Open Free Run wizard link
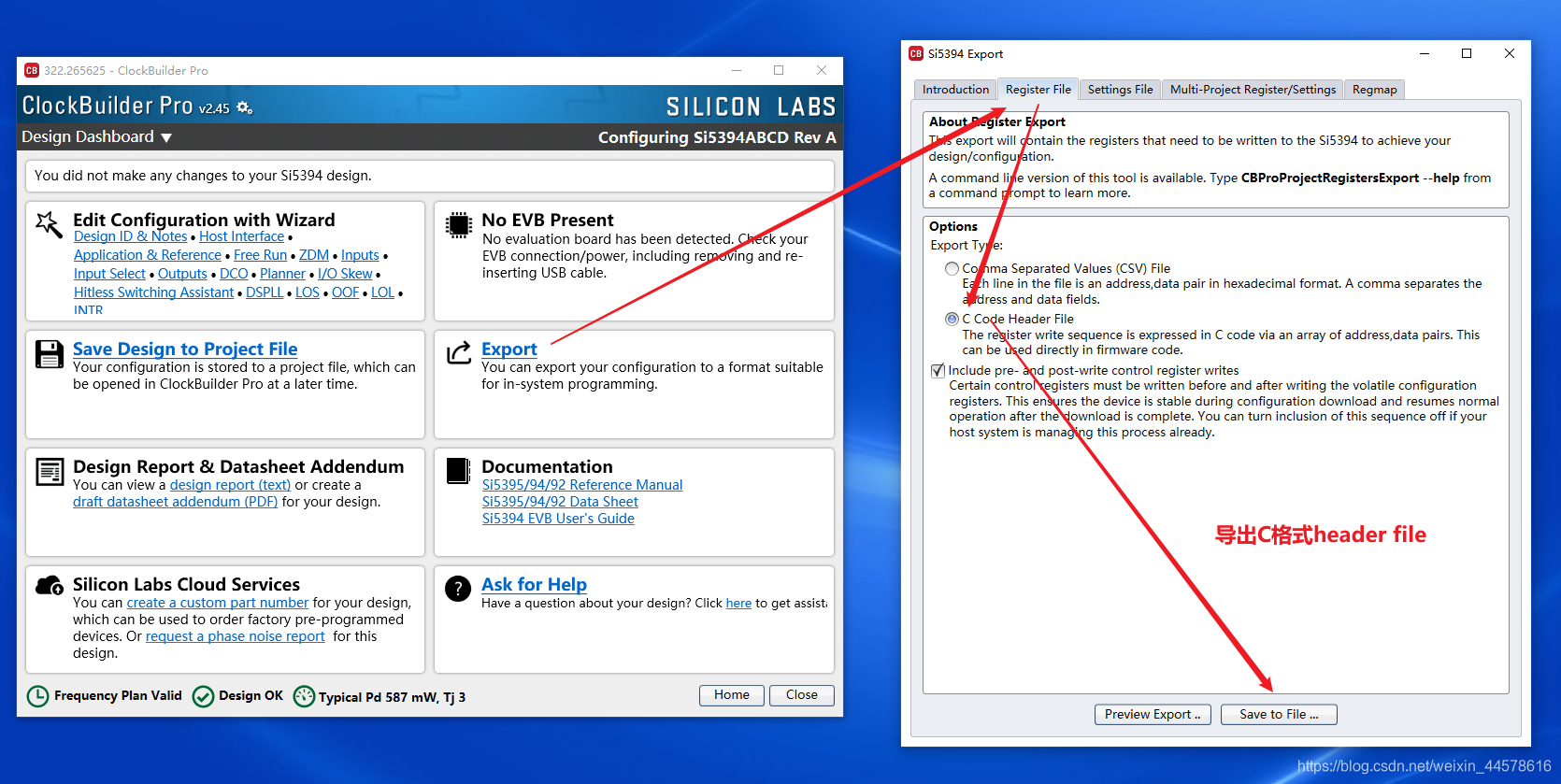The height and width of the screenshot is (784, 1561). pos(260,255)
